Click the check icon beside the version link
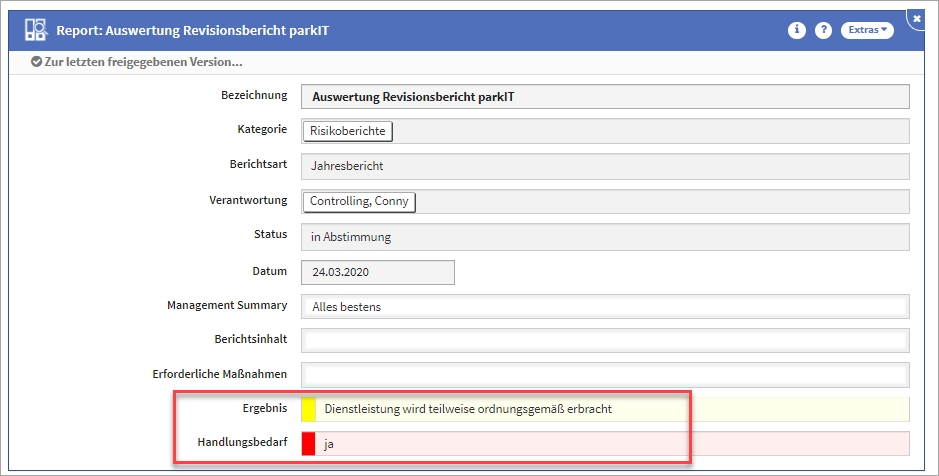 click(36, 62)
